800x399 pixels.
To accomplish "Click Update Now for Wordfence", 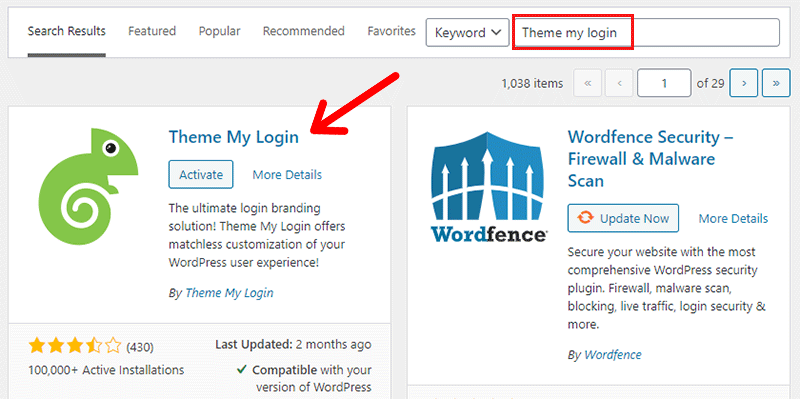I will tap(623, 218).
